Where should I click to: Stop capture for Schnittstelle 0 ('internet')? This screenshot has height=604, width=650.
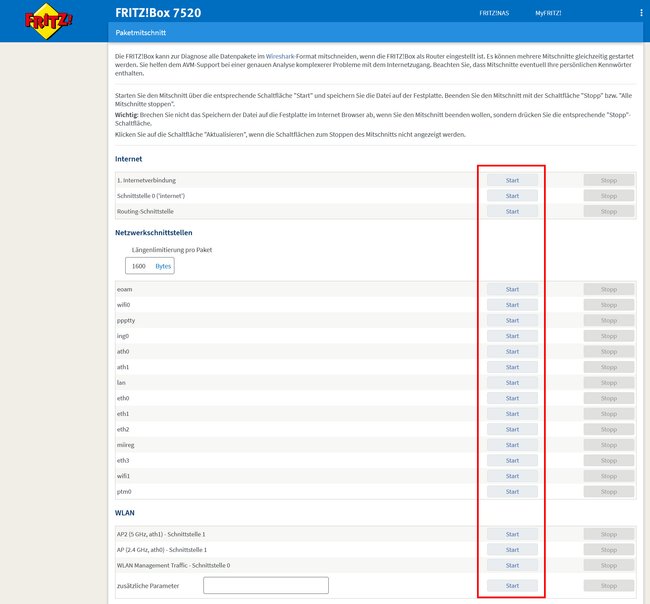point(609,196)
